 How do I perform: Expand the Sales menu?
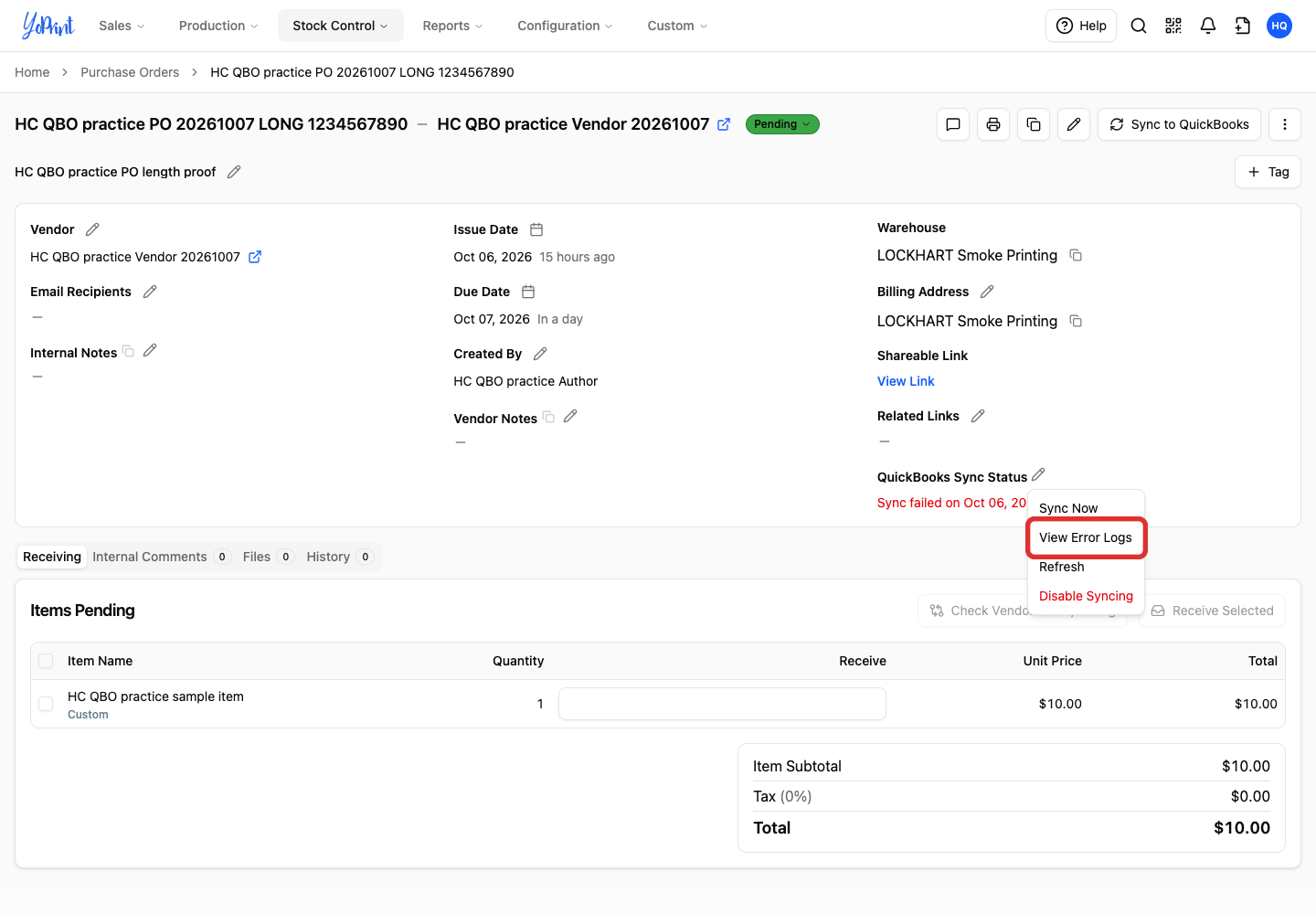(x=122, y=26)
